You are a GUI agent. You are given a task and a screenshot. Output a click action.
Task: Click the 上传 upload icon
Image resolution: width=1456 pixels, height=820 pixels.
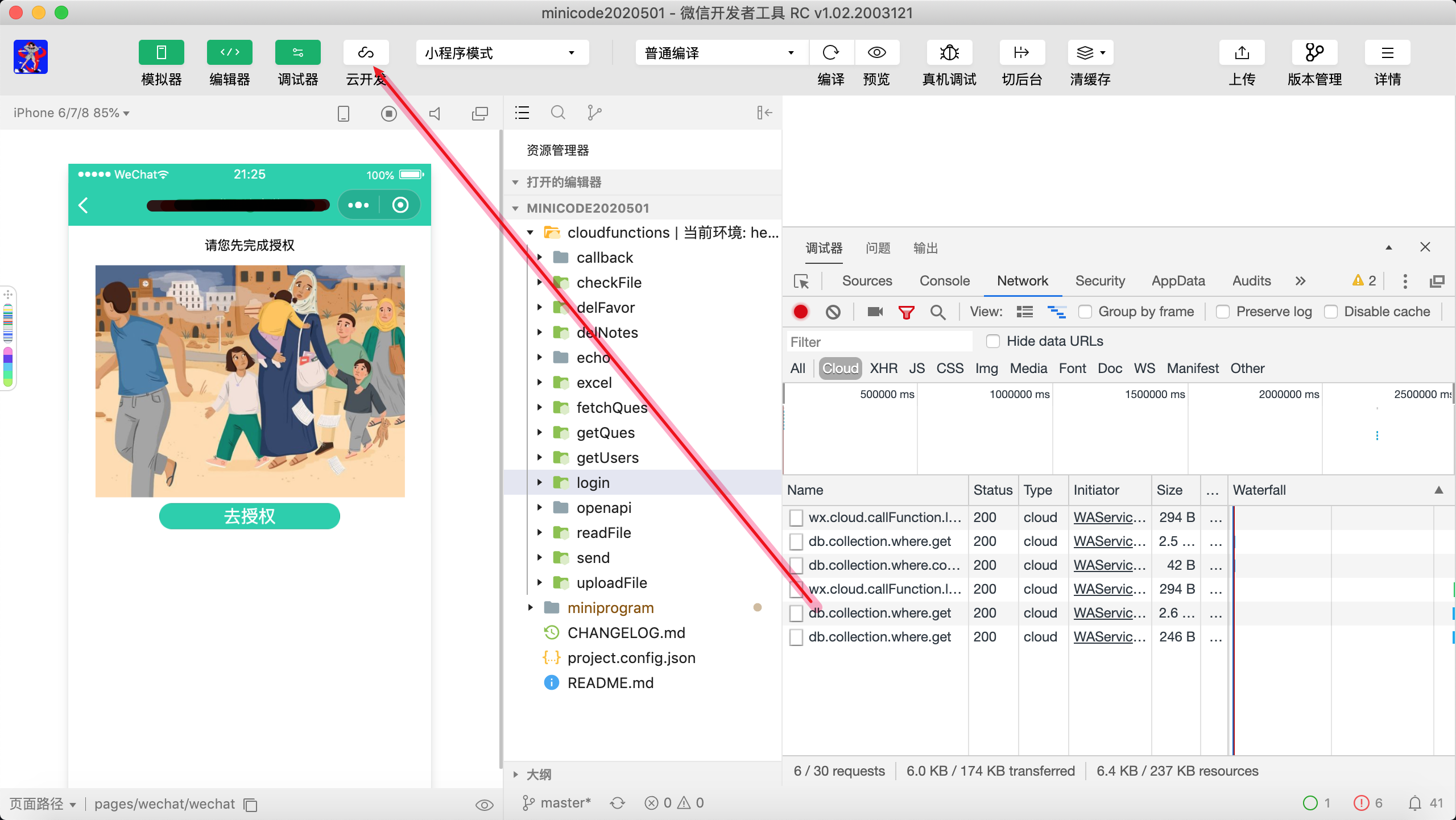pyautogui.click(x=1242, y=53)
